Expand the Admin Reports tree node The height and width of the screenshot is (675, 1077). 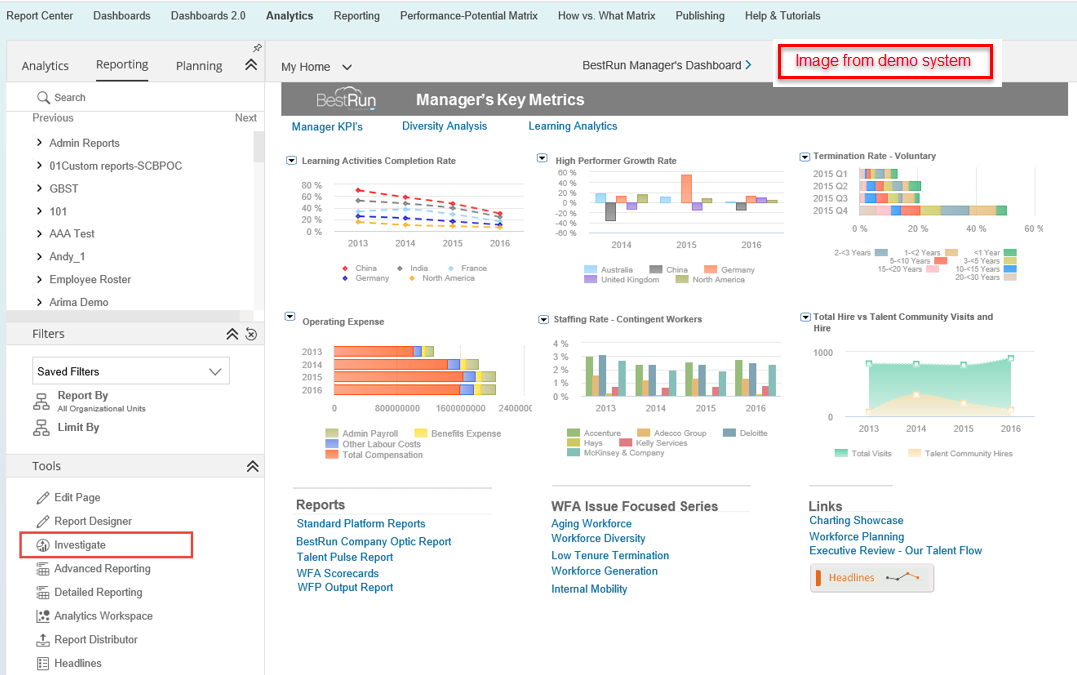(x=39, y=142)
